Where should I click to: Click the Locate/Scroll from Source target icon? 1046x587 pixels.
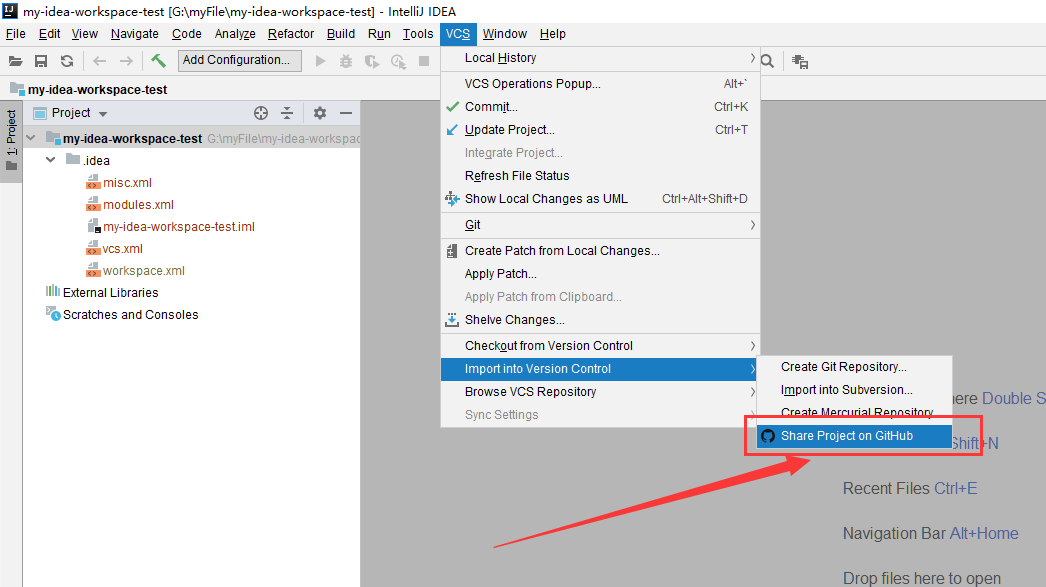261,113
